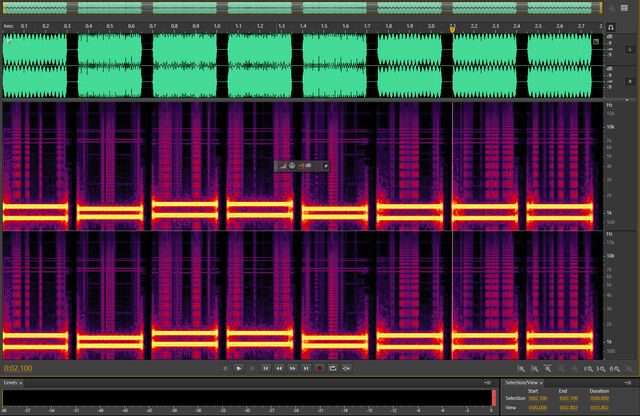Click the grid view icon at top right
The image size is (640, 416).
(624, 8)
